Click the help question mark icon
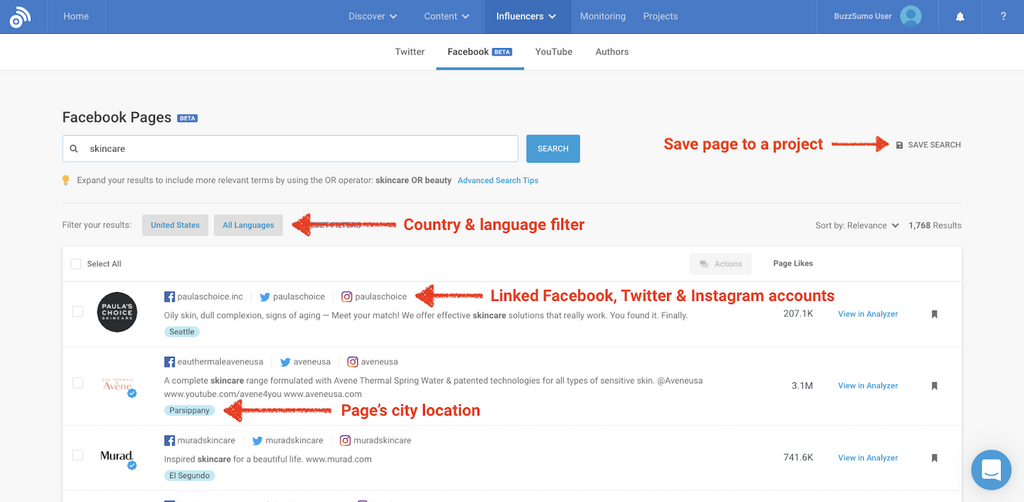 [1003, 17]
